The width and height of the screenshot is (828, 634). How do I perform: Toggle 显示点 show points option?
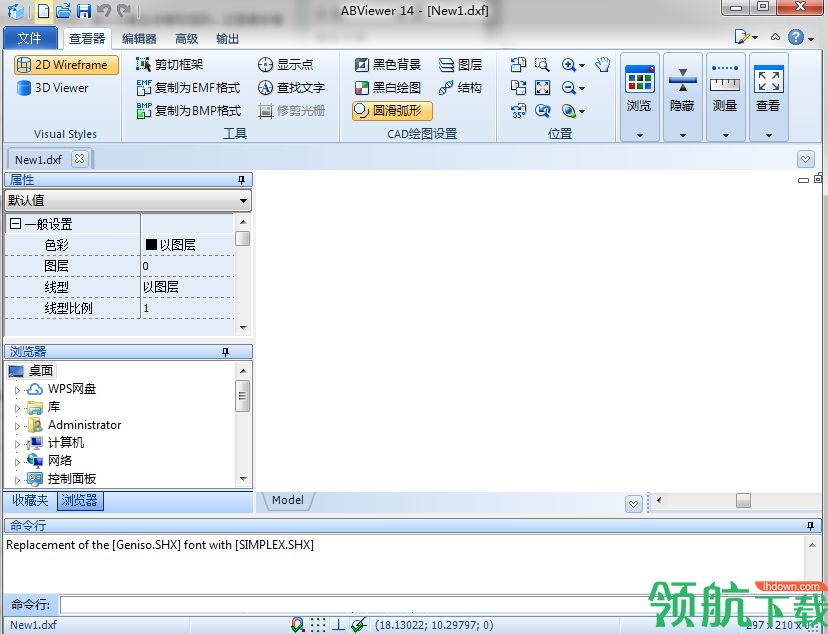286,64
